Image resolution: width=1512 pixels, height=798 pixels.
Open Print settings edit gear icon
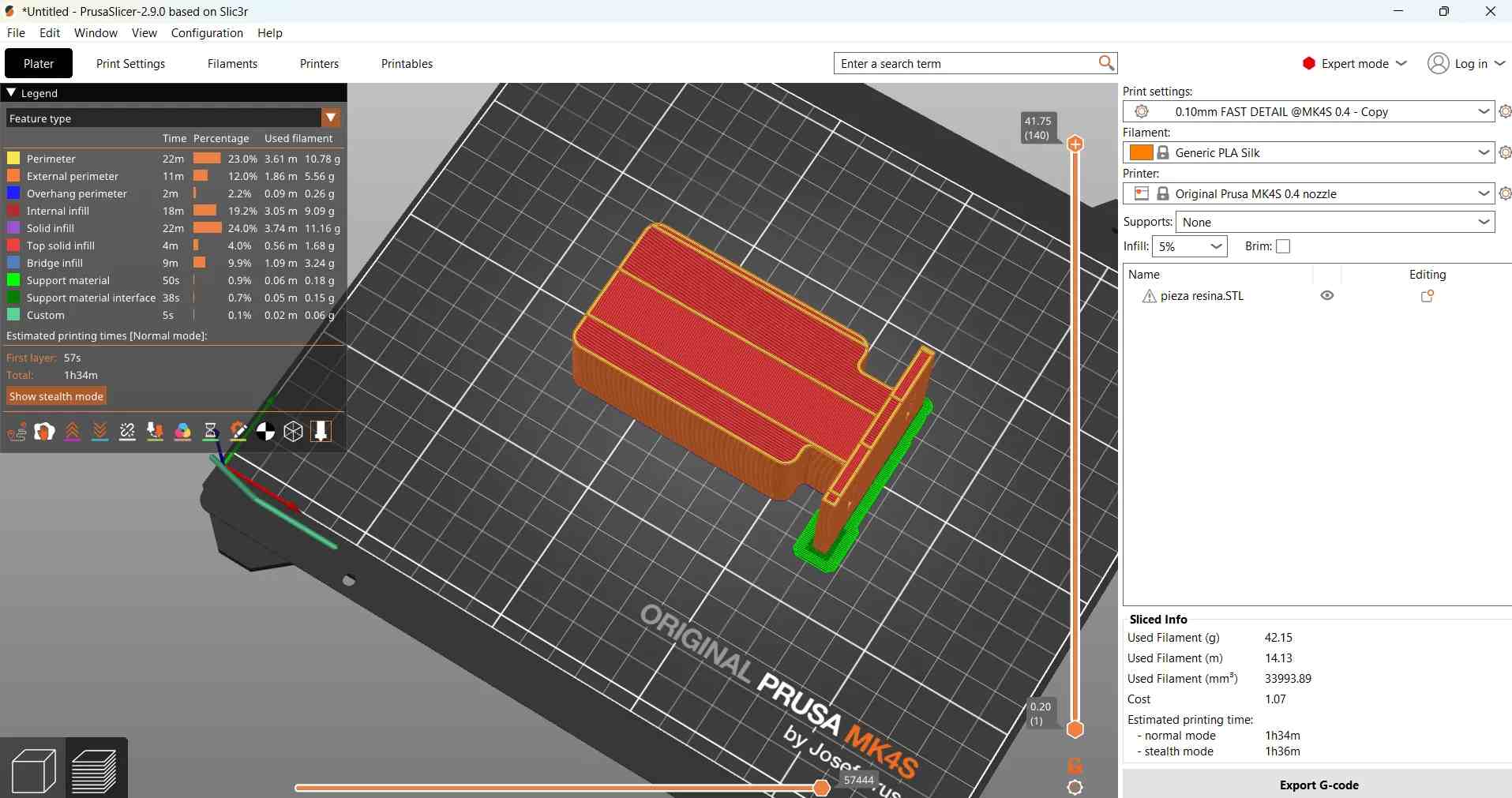point(1505,111)
